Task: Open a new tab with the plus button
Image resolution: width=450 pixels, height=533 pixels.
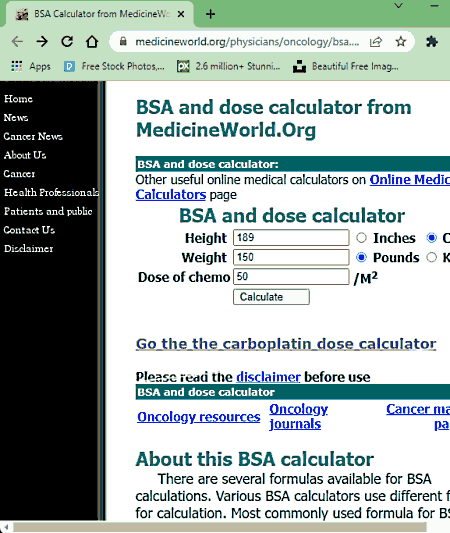Action: tap(210, 14)
